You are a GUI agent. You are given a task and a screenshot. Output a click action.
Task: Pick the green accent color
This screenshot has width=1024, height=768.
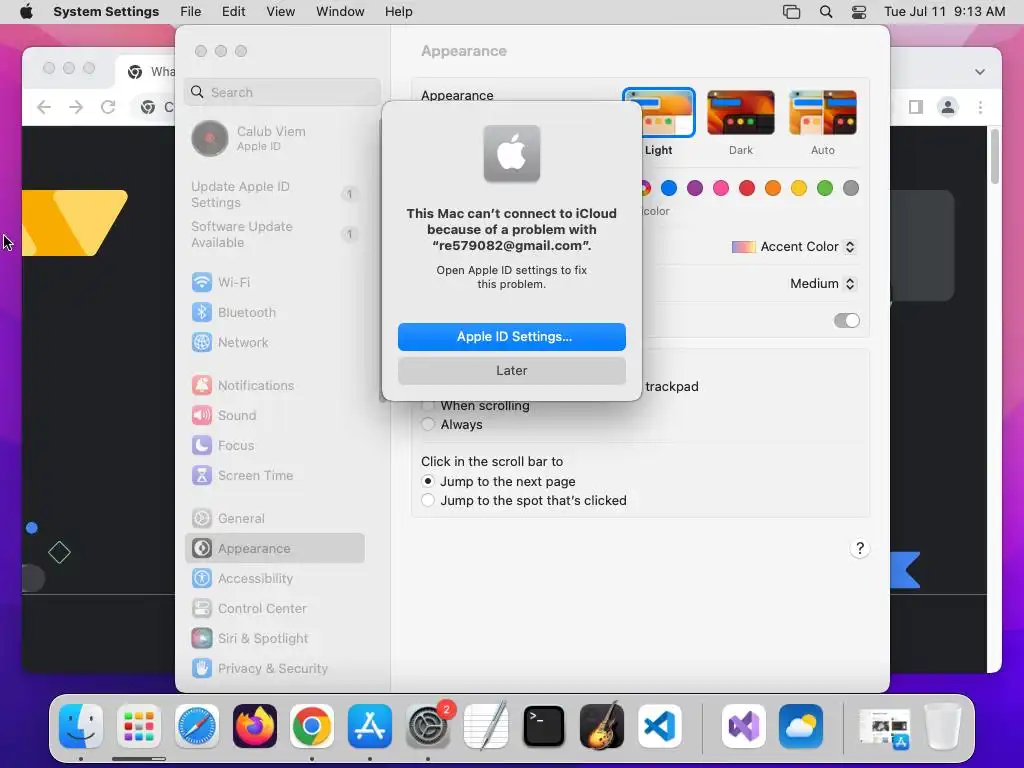[x=825, y=188]
